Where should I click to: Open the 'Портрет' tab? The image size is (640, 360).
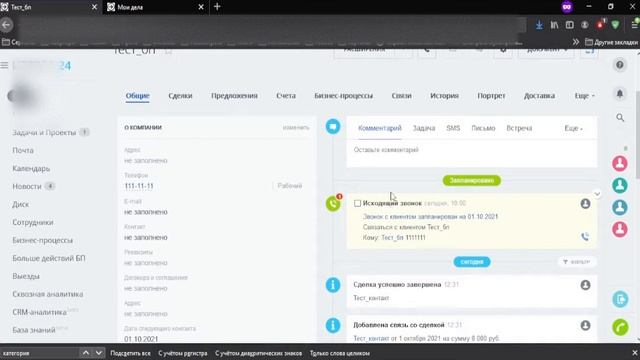click(x=491, y=96)
